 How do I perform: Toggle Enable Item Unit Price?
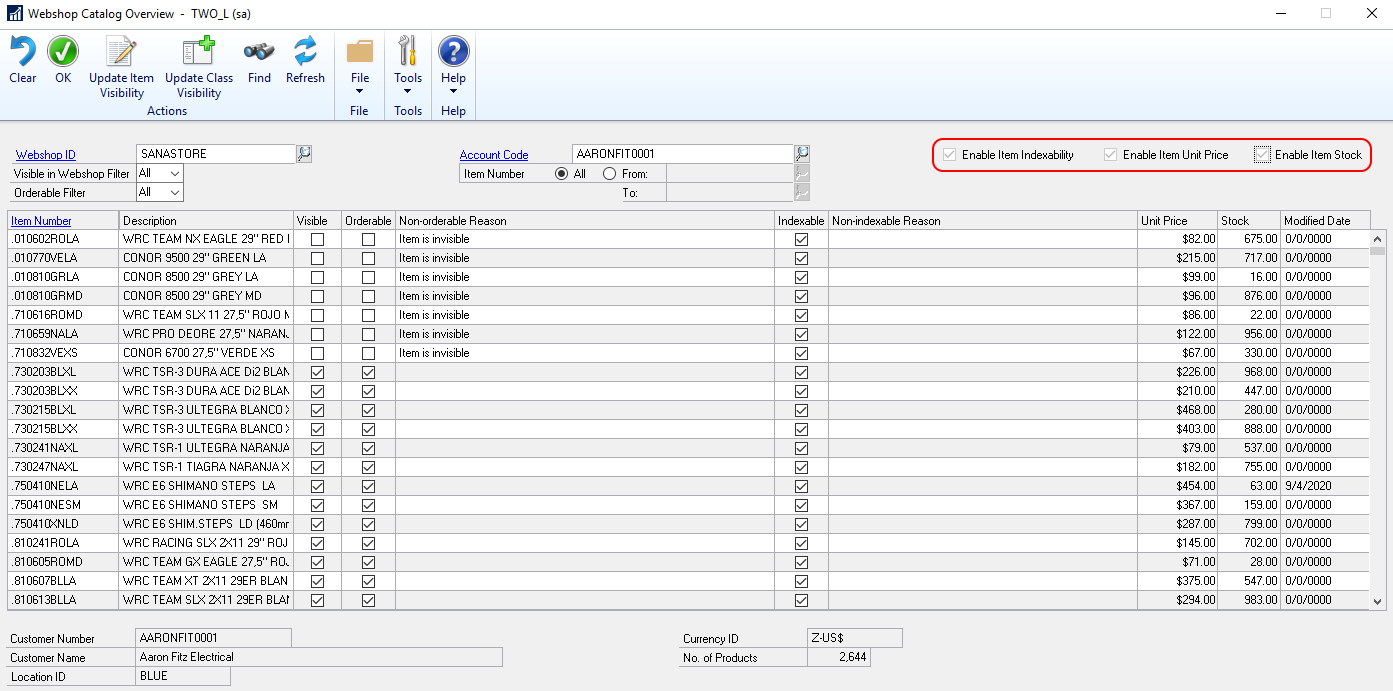1110,154
